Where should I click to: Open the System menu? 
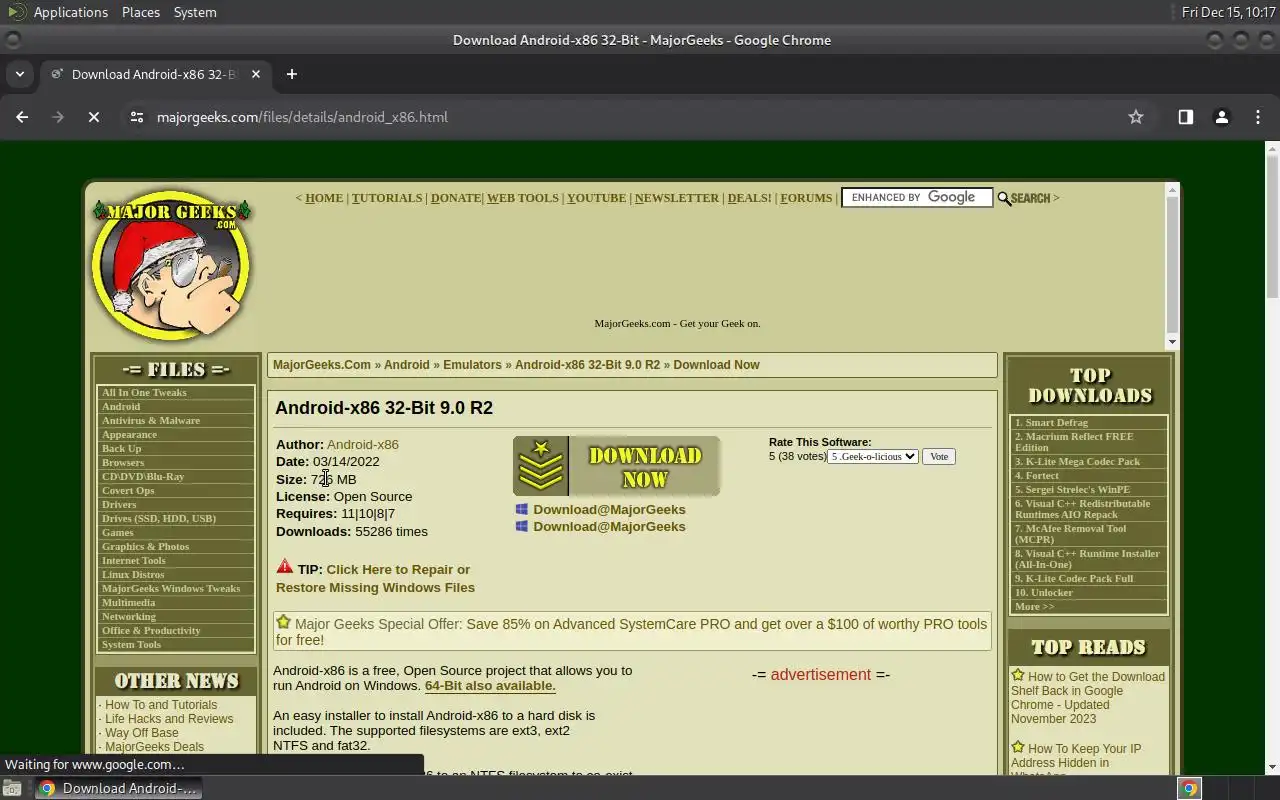point(195,12)
